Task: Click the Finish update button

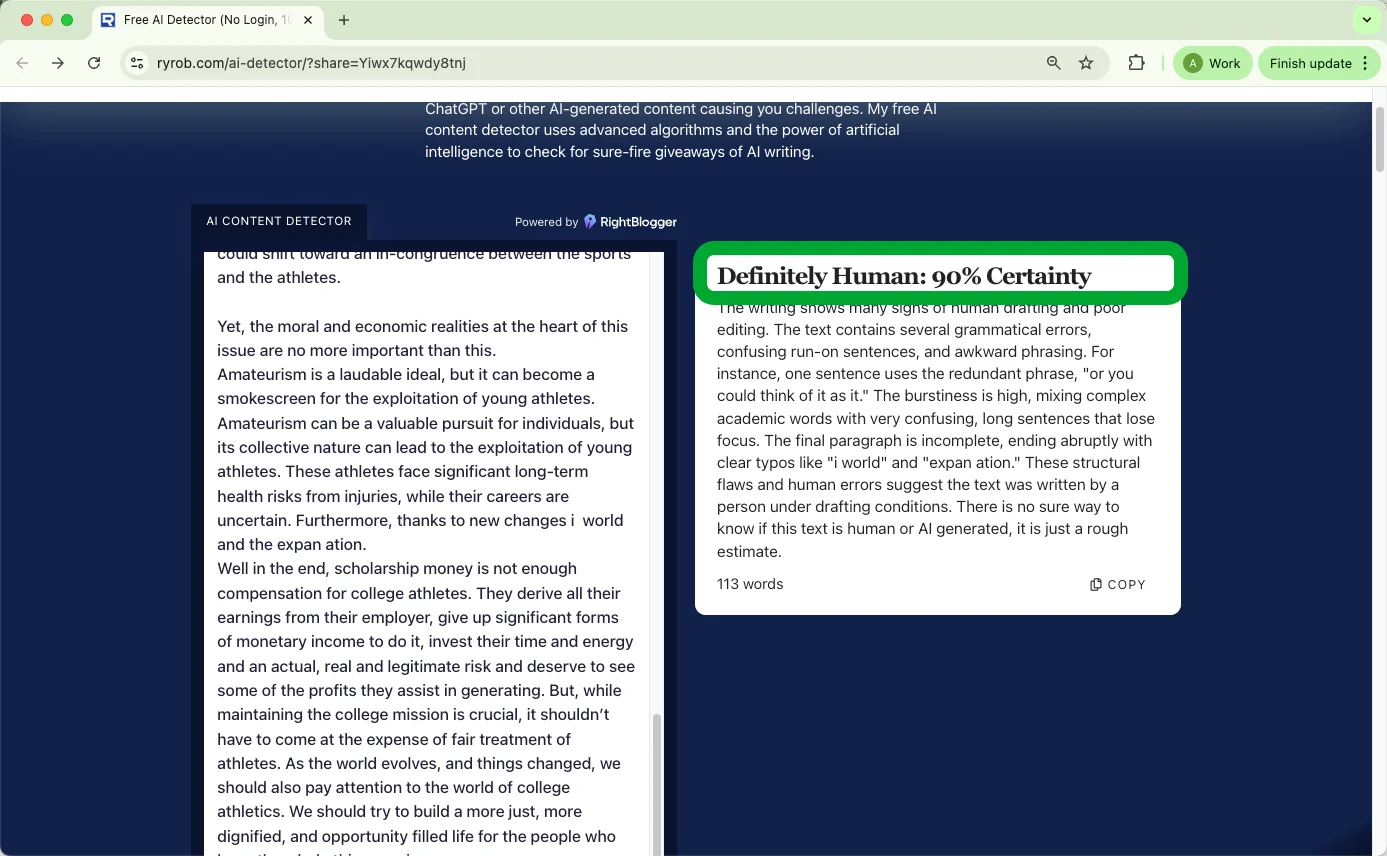Action: (1310, 63)
